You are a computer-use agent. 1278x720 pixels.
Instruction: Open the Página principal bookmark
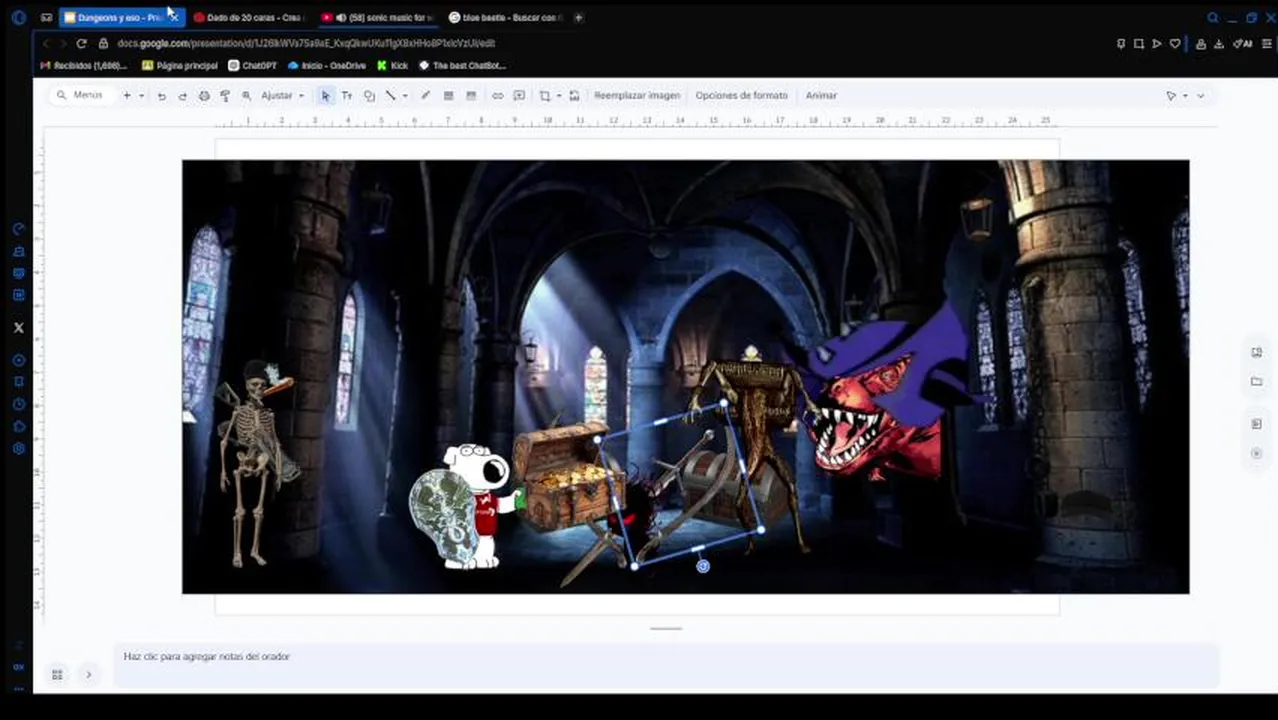point(180,65)
